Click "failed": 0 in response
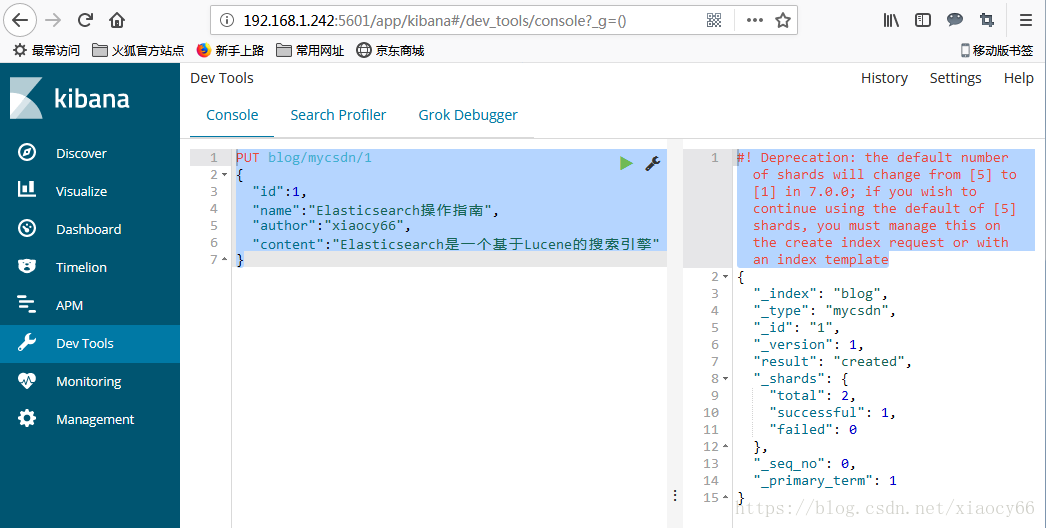Screen dimensions: 1046x528 click(x=813, y=429)
